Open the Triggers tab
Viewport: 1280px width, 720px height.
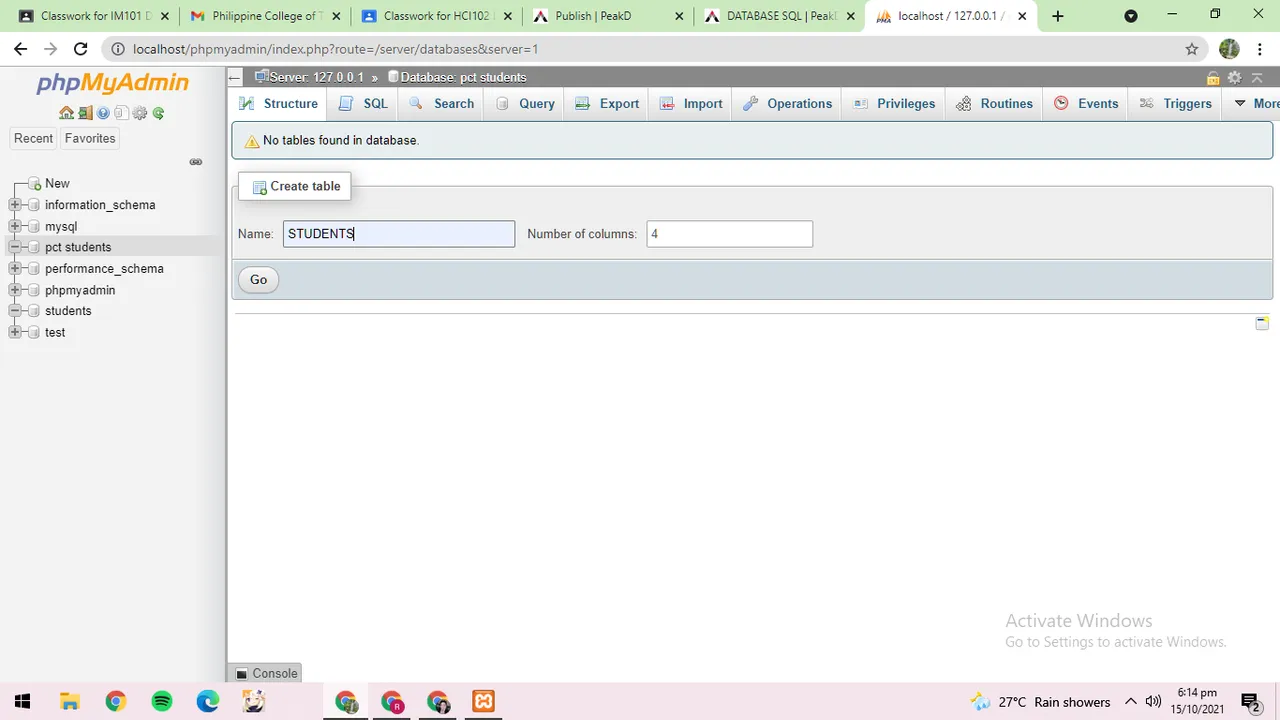1175,103
